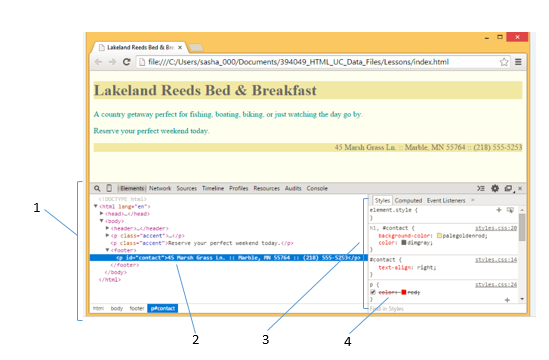Collapse the footer element node

pos(107,250)
